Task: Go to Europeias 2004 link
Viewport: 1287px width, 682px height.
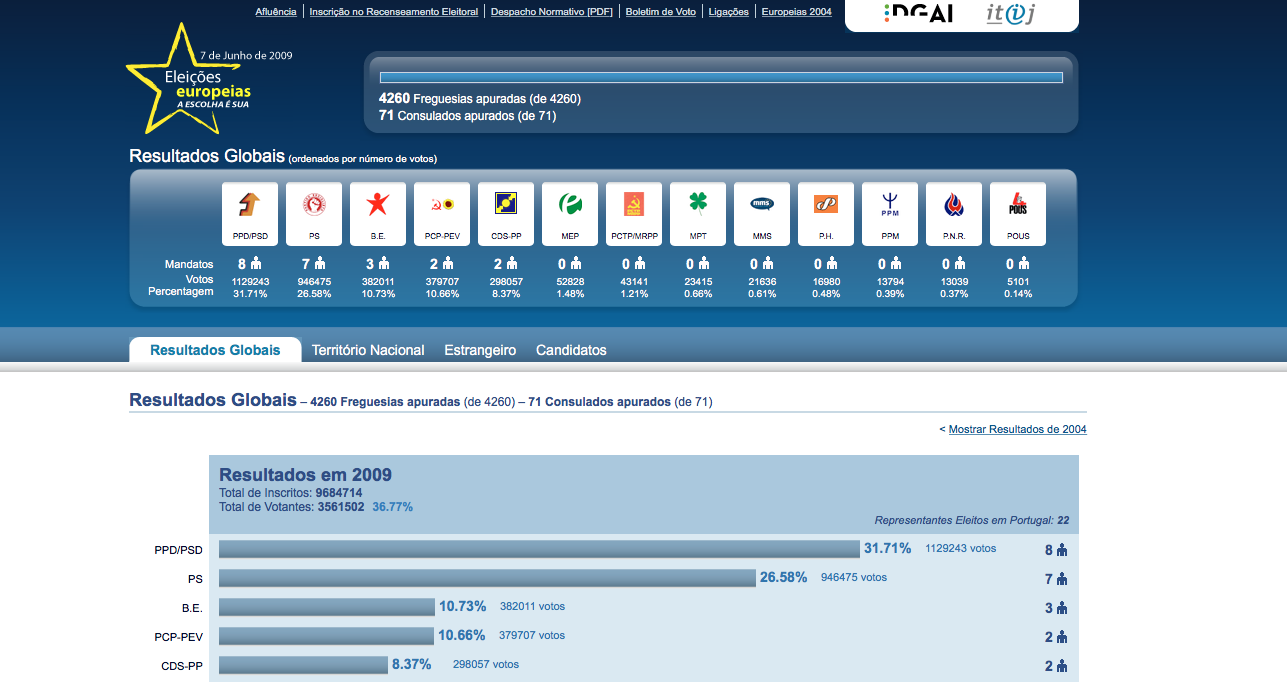Action: coord(796,12)
